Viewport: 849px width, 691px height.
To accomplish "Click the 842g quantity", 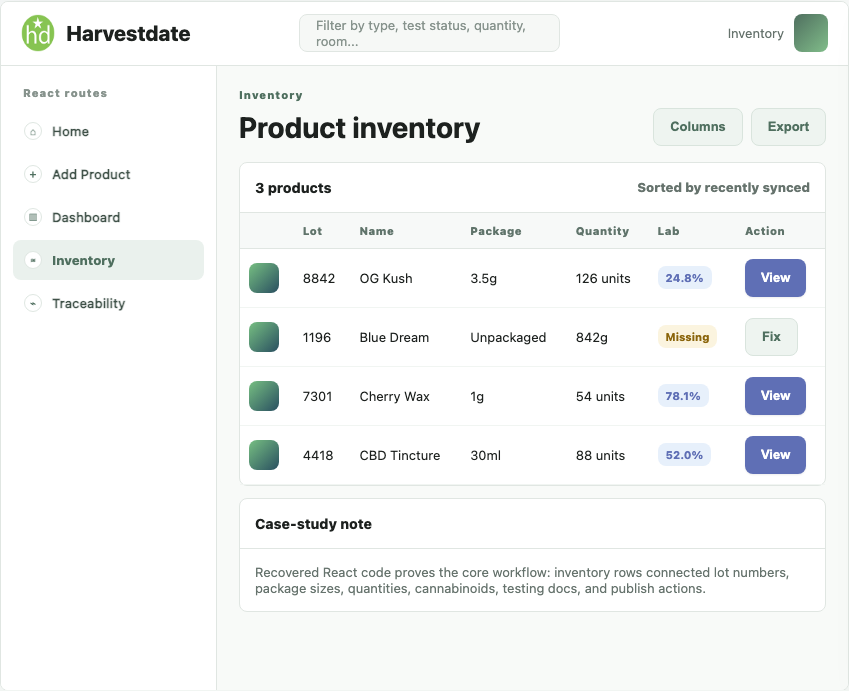I will pyautogui.click(x=591, y=337).
